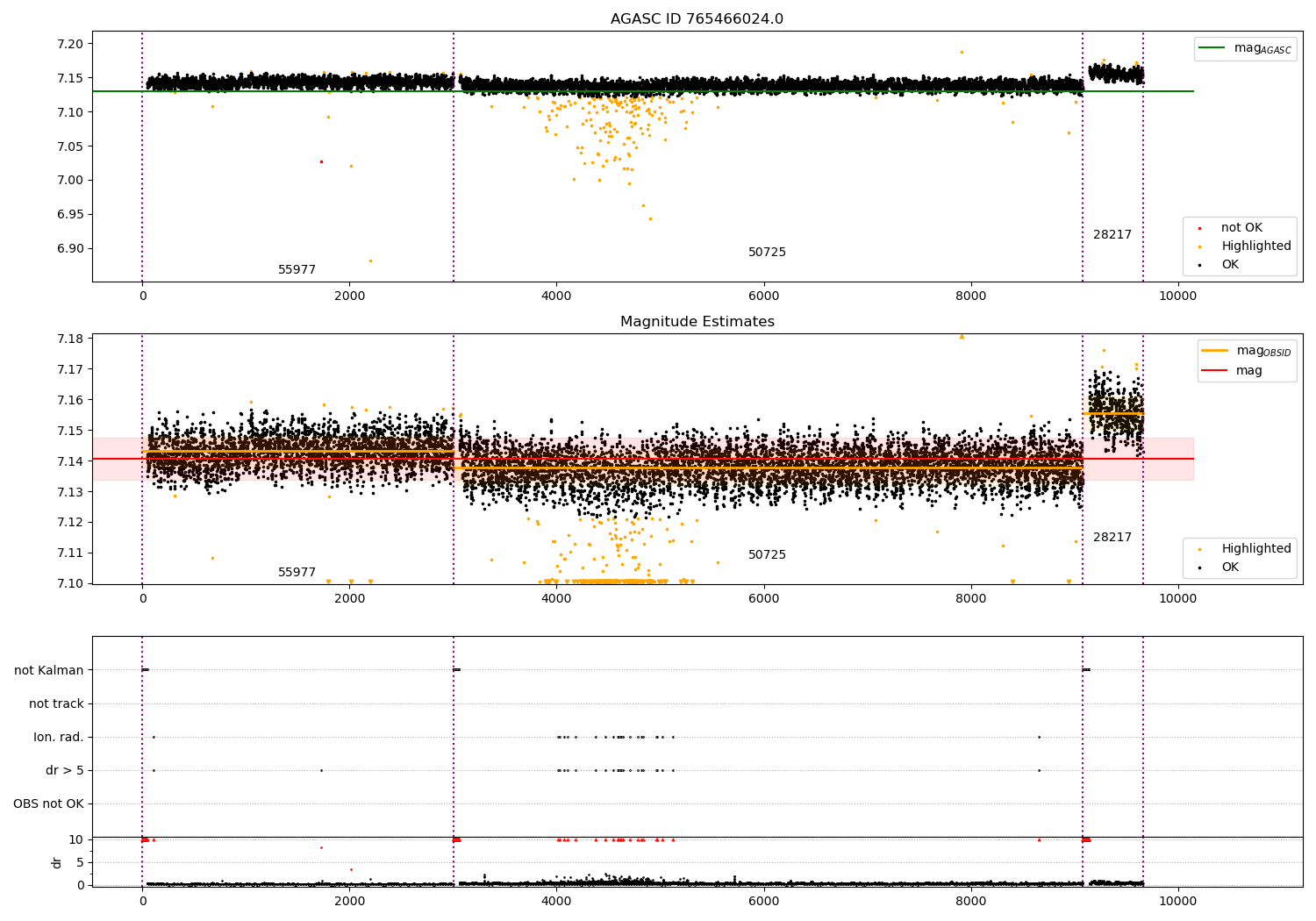Select the mag AGASC legend label
Screen dimensions: 1316x921
(1262, 49)
